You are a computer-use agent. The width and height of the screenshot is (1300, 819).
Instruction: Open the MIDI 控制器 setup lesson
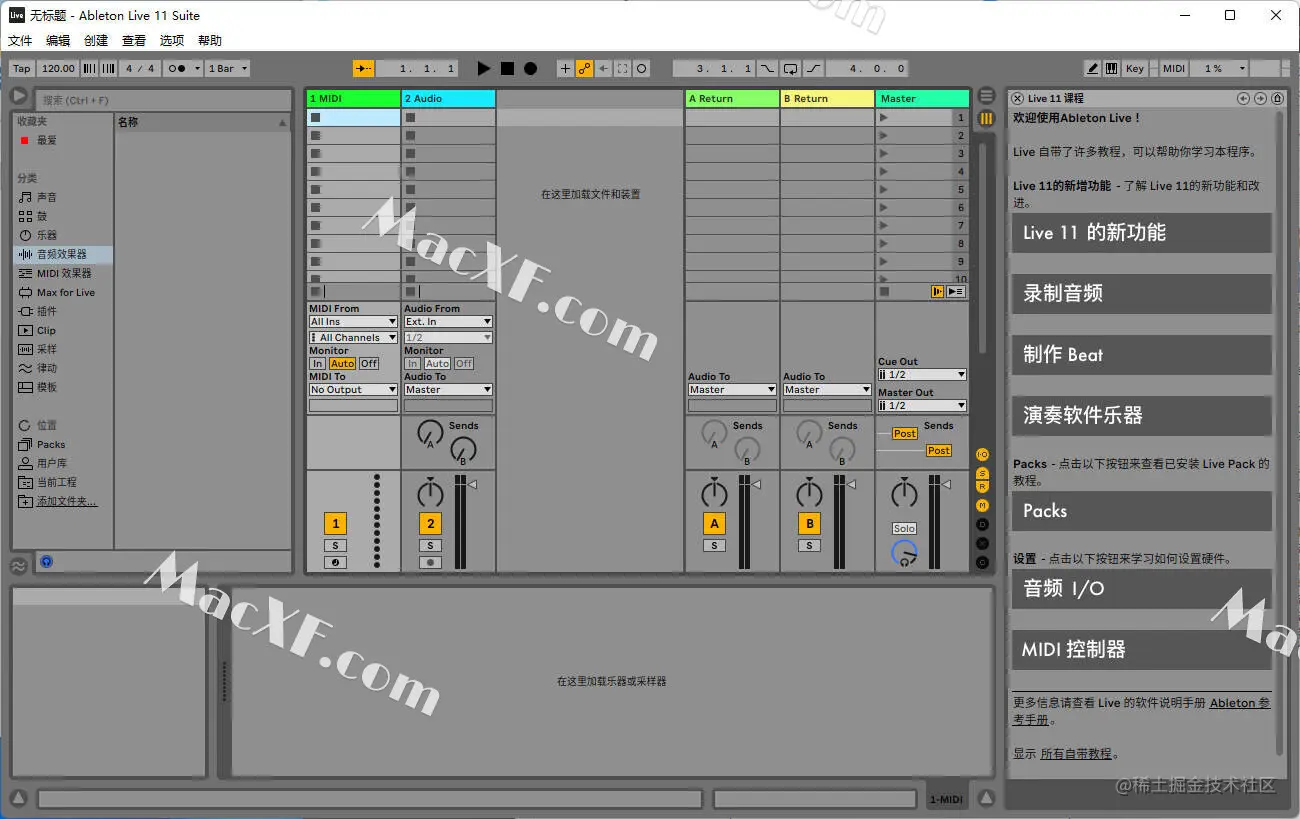coord(1141,650)
